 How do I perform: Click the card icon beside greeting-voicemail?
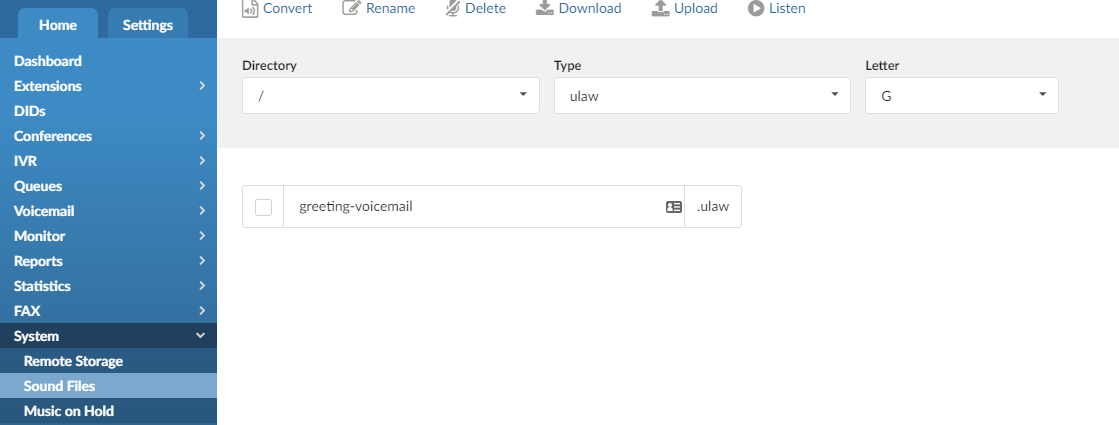point(674,207)
